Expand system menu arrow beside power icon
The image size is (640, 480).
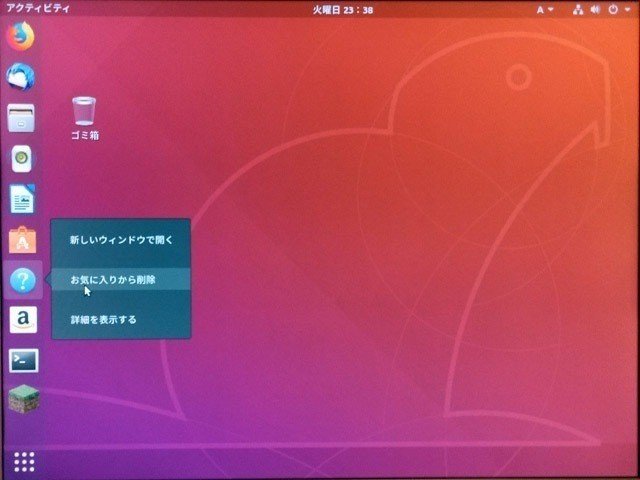coord(627,10)
